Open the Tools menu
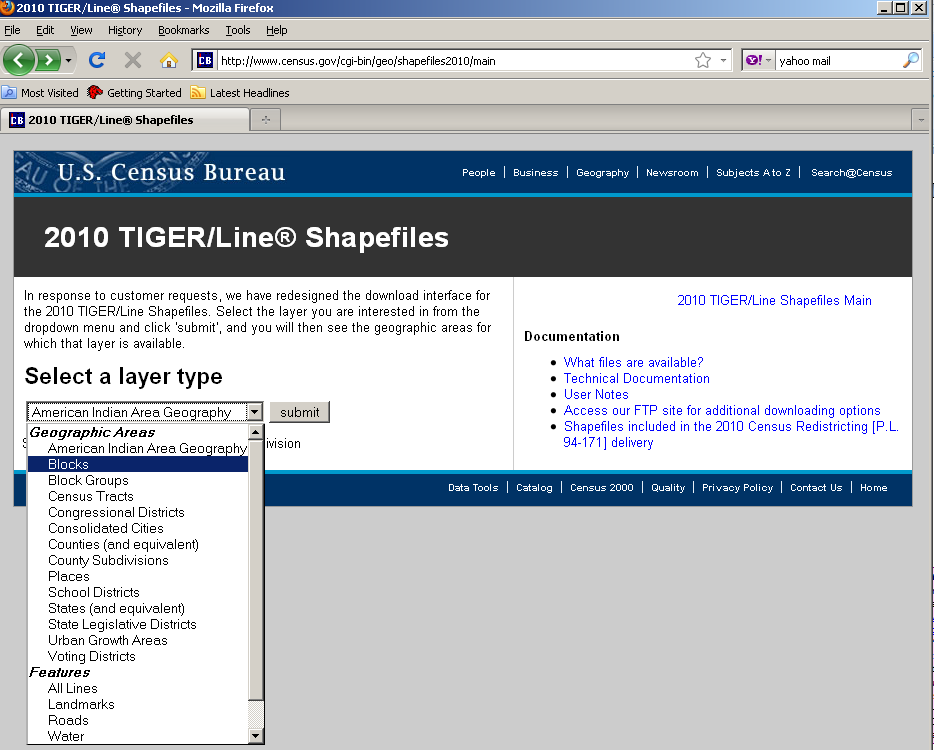This screenshot has width=934, height=750. [x=238, y=30]
